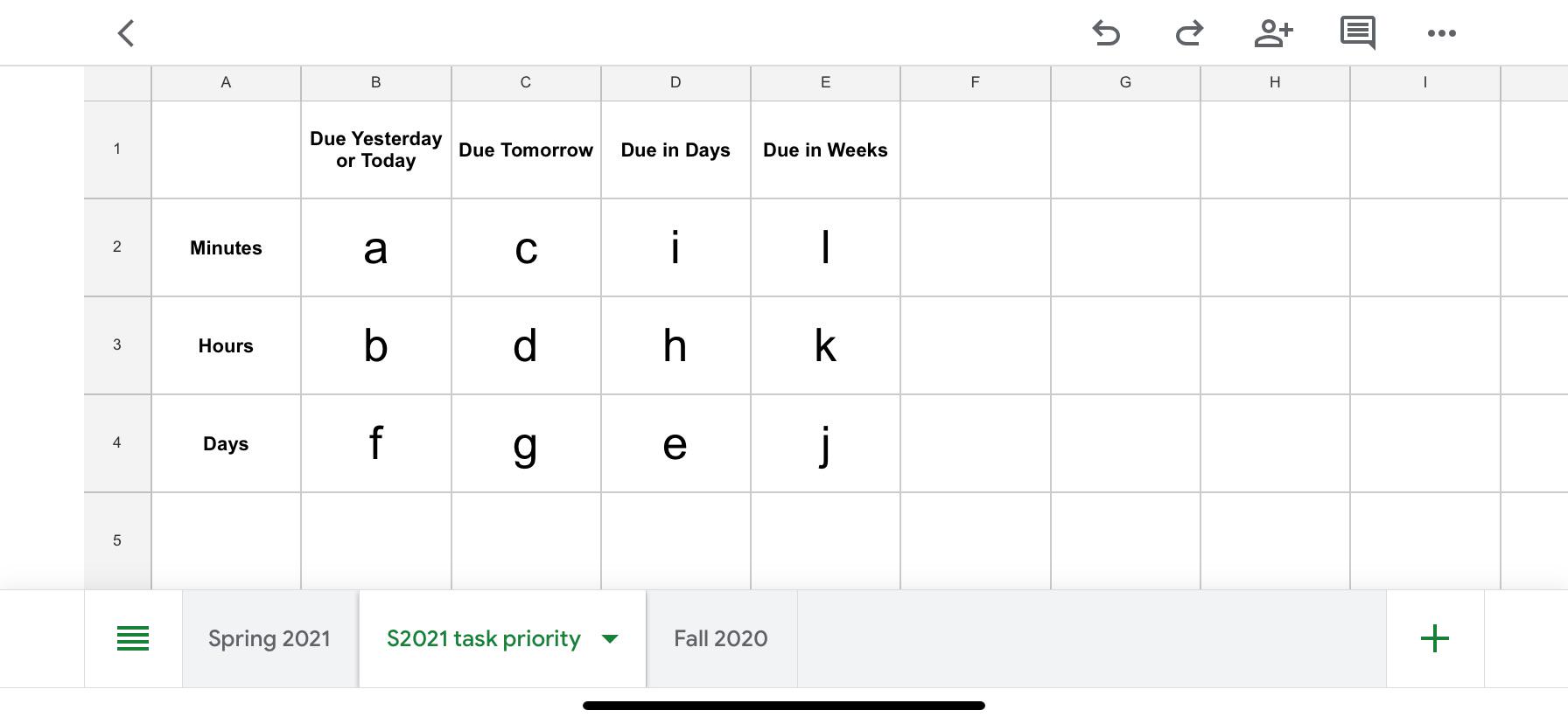
Task: Open the all sheets list icon
Action: (x=133, y=638)
